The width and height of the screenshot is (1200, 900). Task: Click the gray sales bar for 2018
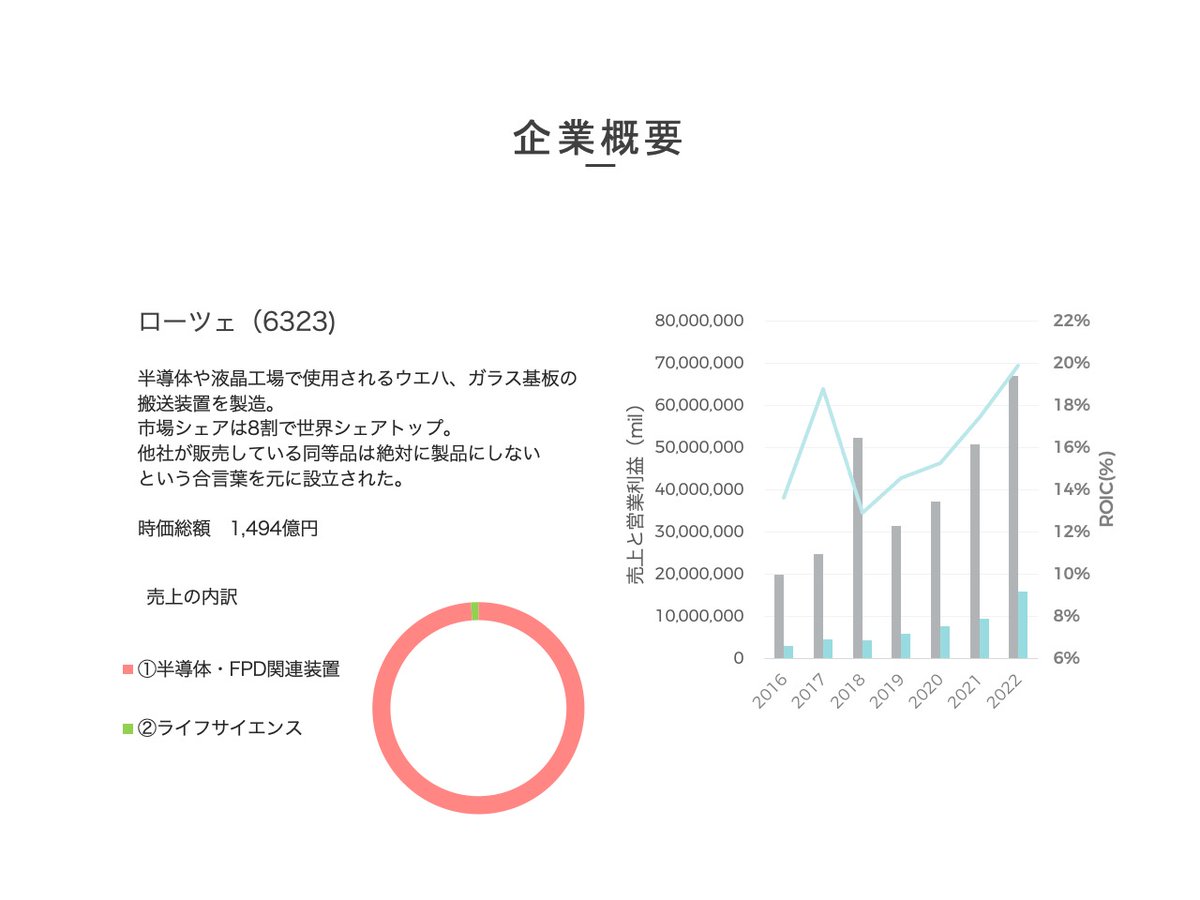[x=857, y=548]
